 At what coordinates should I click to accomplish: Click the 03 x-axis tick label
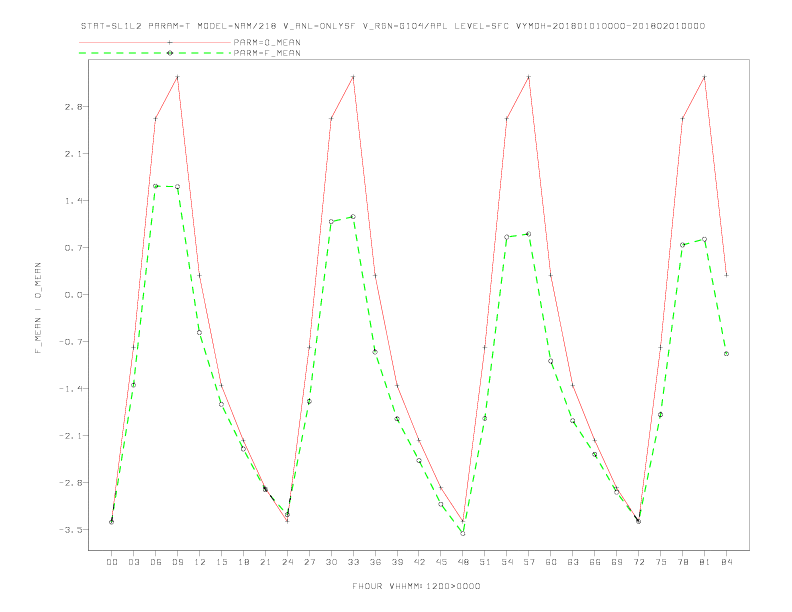click(133, 562)
